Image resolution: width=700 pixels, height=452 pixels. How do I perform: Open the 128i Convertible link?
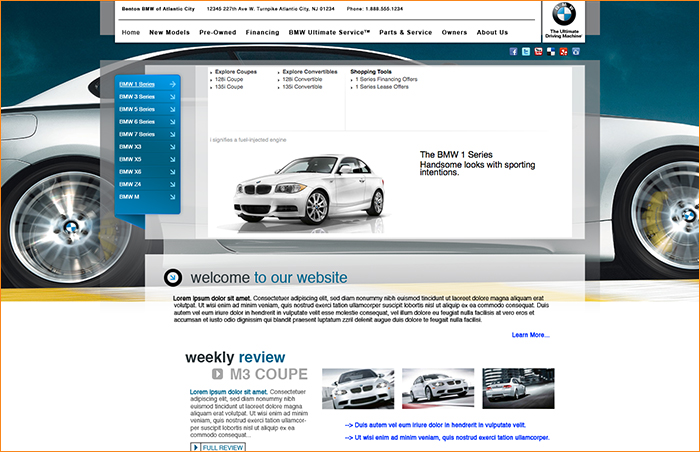coord(302,79)
